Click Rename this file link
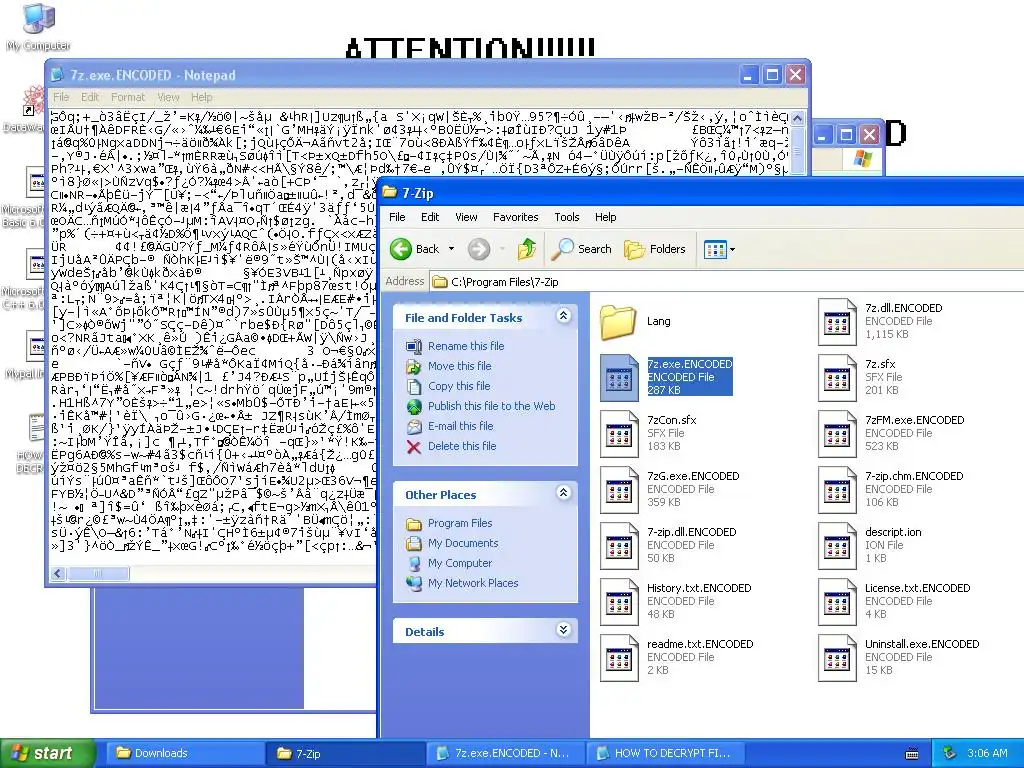 coord(466,346)
